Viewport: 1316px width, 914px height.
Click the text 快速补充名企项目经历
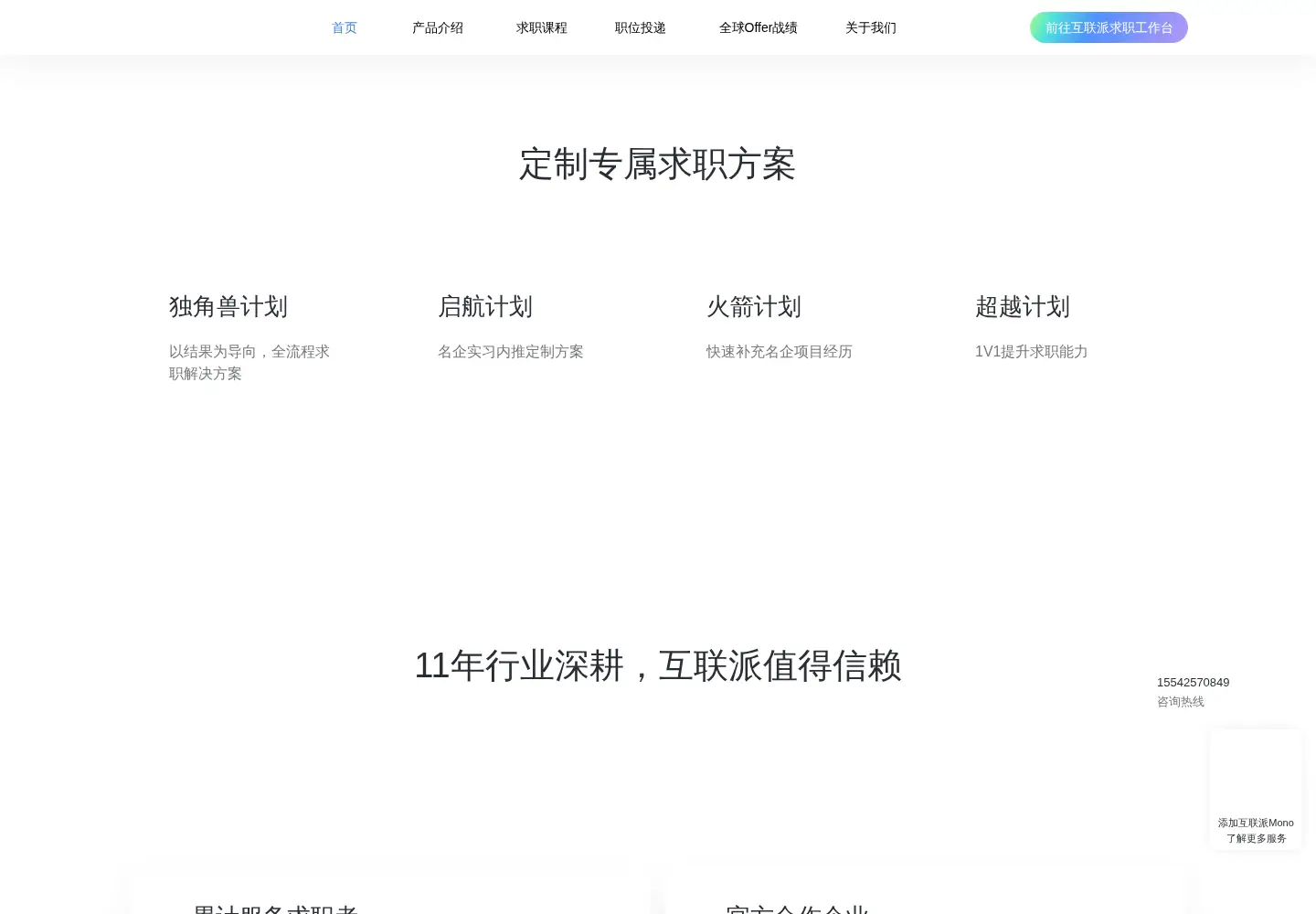point(779,351)
